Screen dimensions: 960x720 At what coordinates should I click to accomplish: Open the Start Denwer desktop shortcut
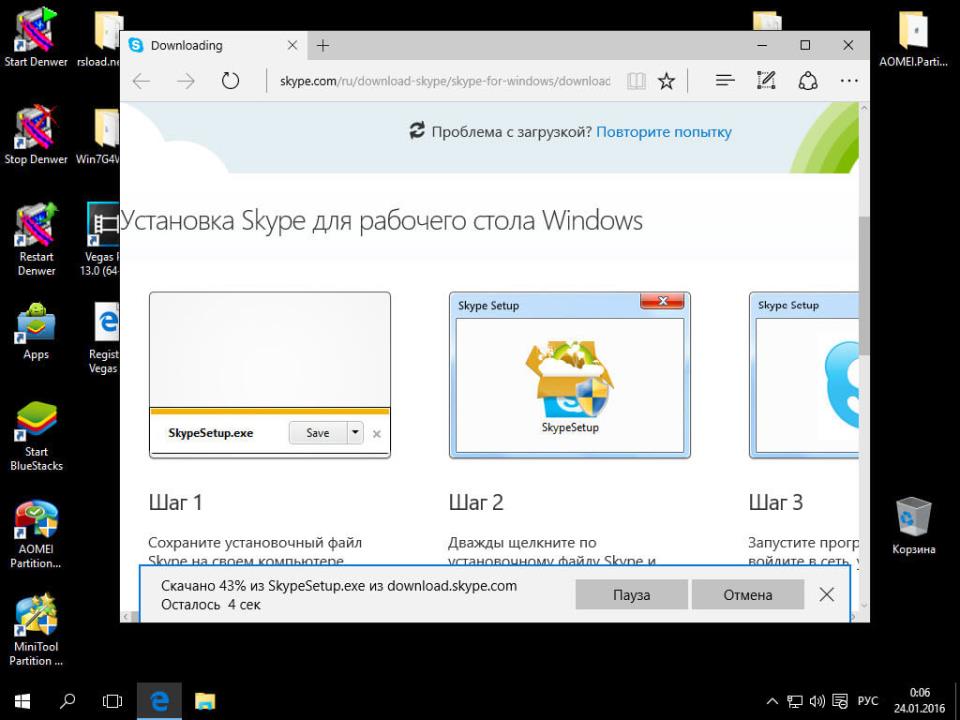click(x=36, y=37)
